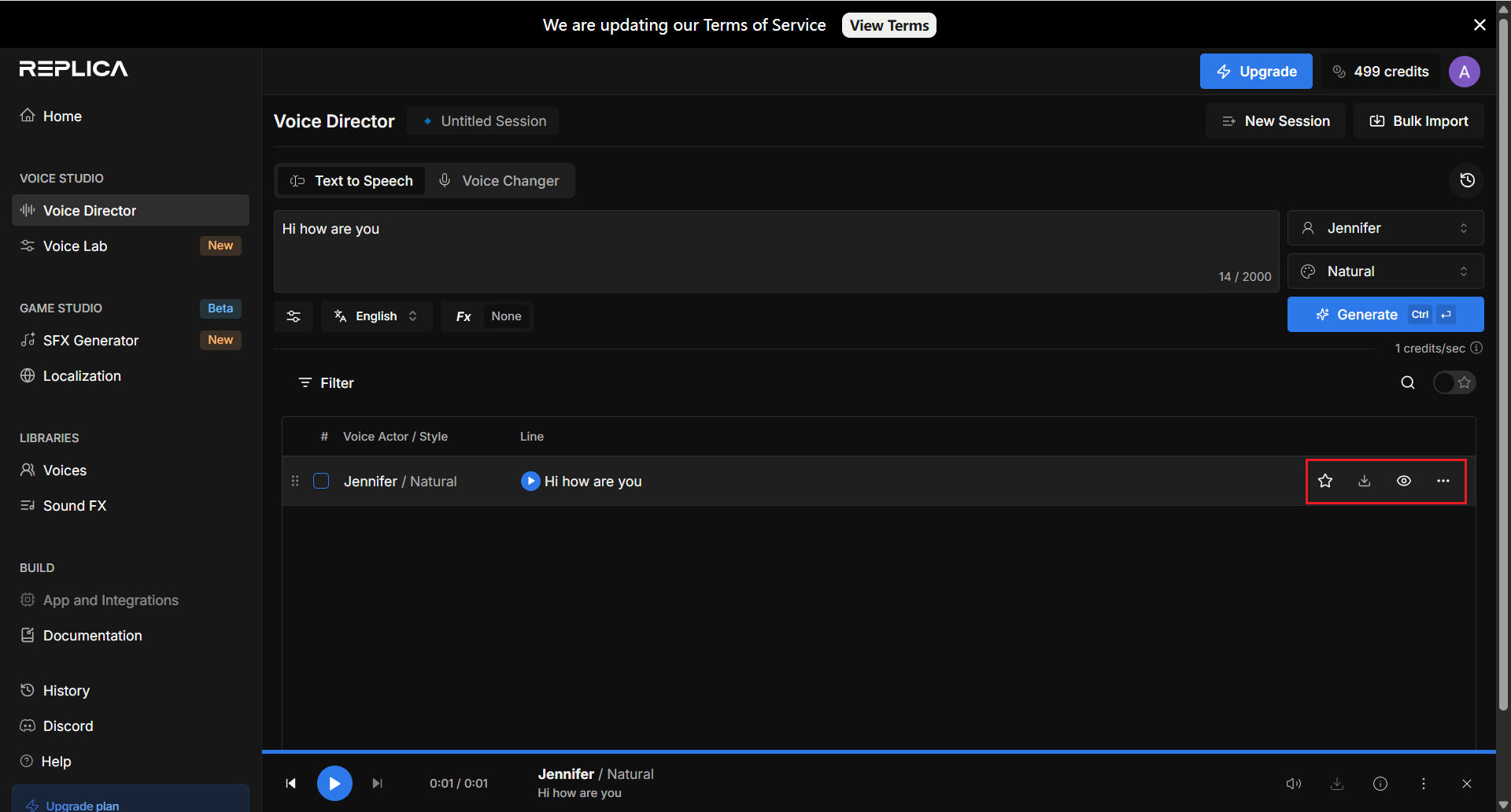Click the '1 credits/sec' text

point(1430,348)
